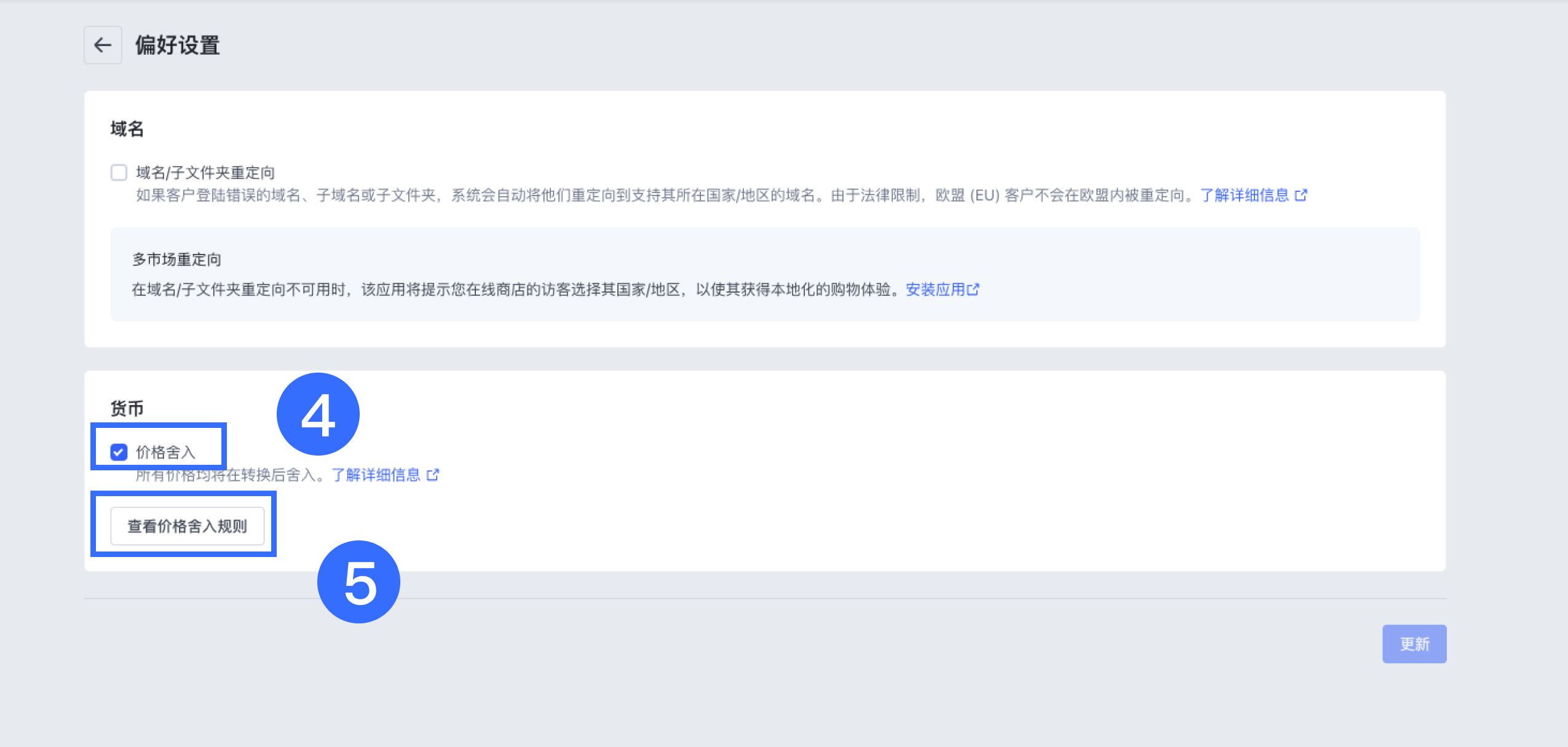Click the 价格舍入 checkbox label text
This screenshot has height=747, width=1568.
pyautogui.click(x=165, y=452)
